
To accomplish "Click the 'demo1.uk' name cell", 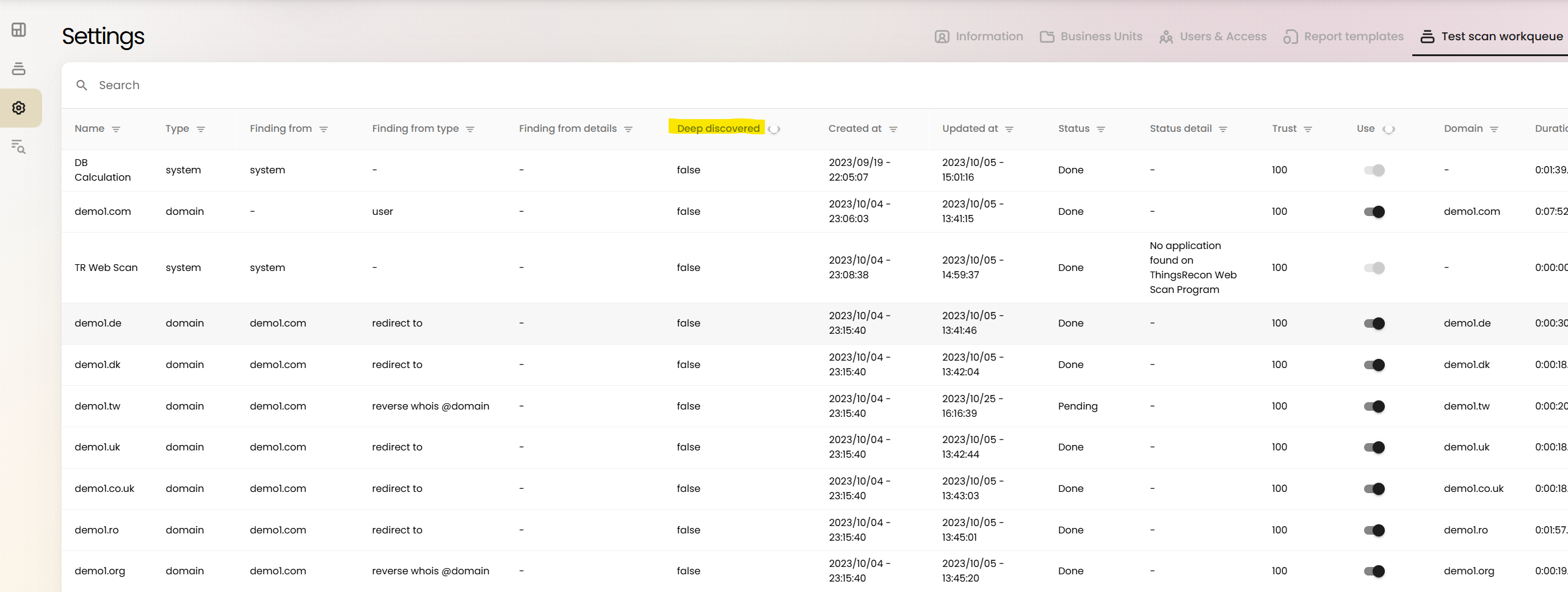I will 97,447.
